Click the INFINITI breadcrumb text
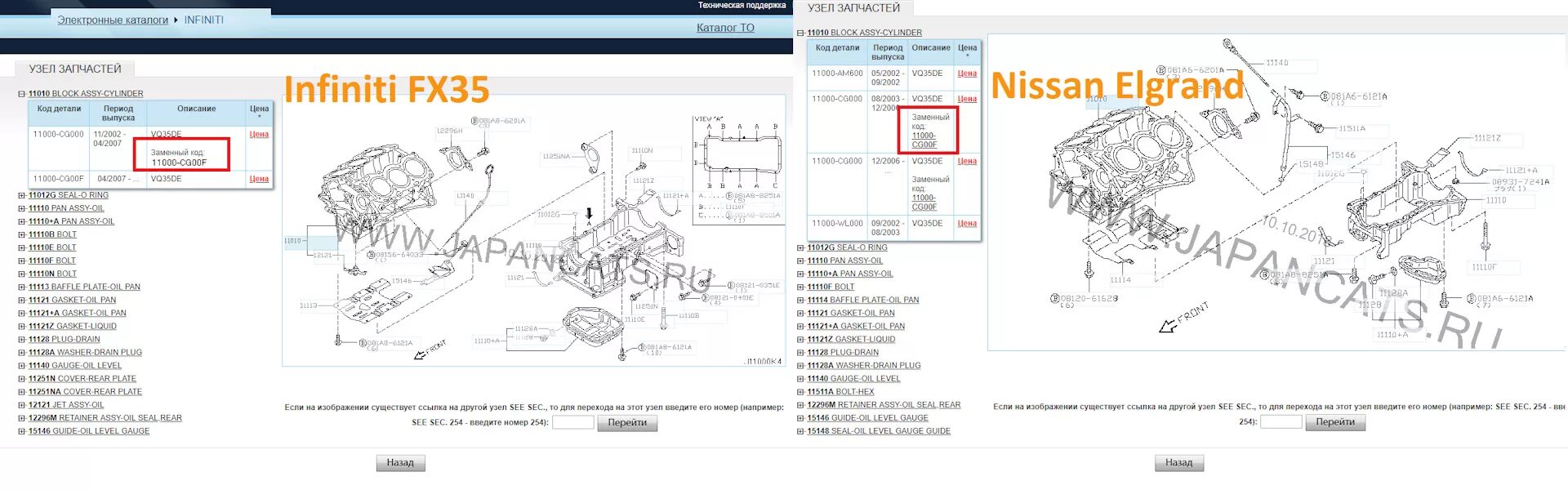1568x490 pixels. pyautogui.click(x=203, y=20)
